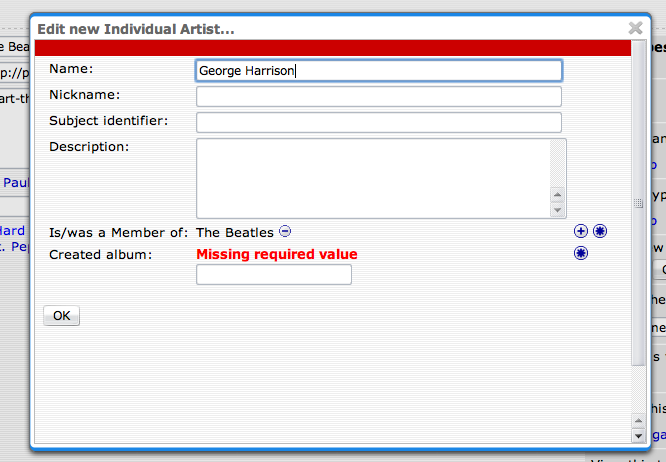Viewport: 666px width, 462px height.
Task: Remove The Beatles using the minus icon
Action: [x=285, y=231]
